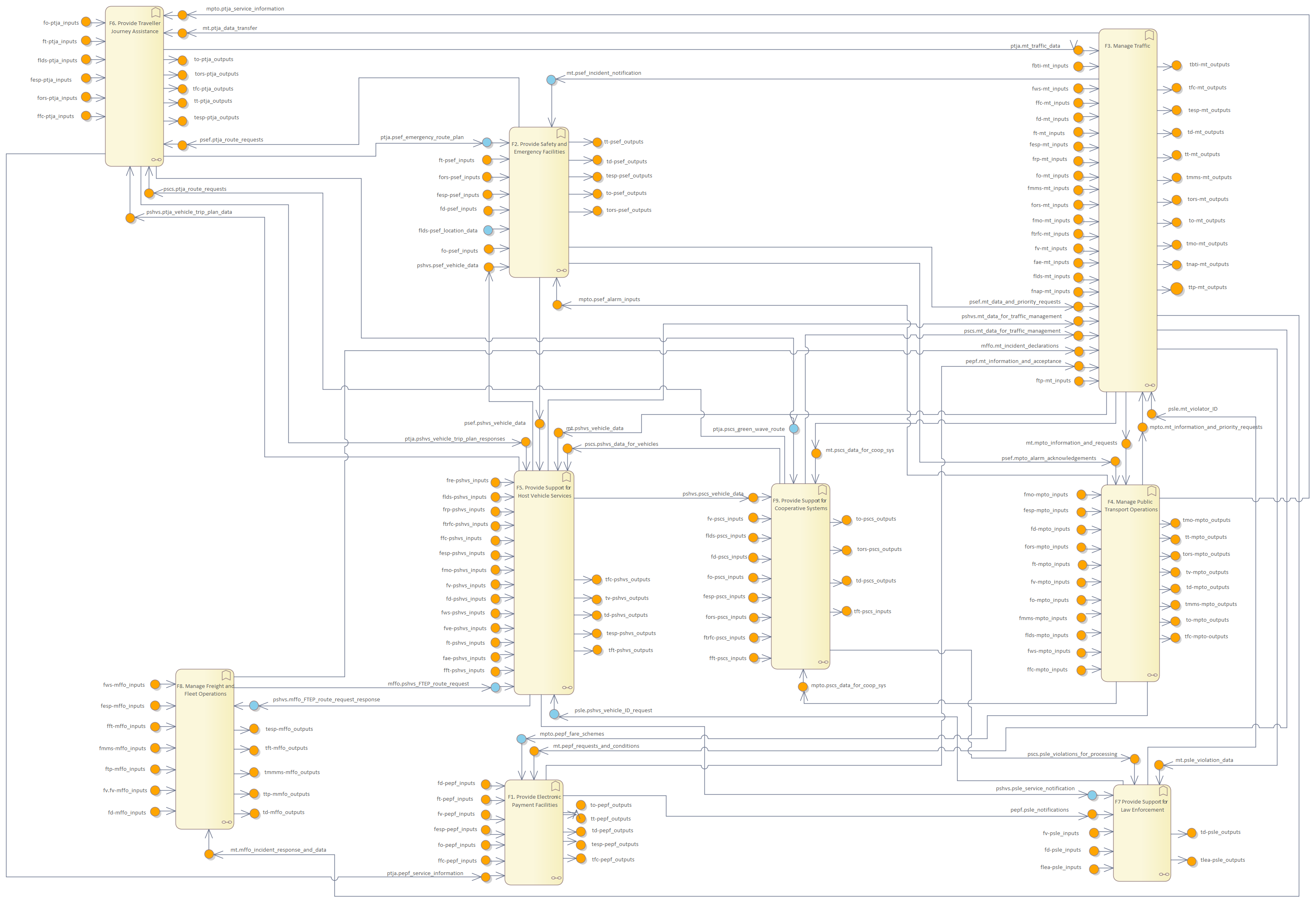1315x924 pixels.
Task: Select orange port at tfc-mpto-outputs
Action: pyautogui.click(x=1175, y=638)
